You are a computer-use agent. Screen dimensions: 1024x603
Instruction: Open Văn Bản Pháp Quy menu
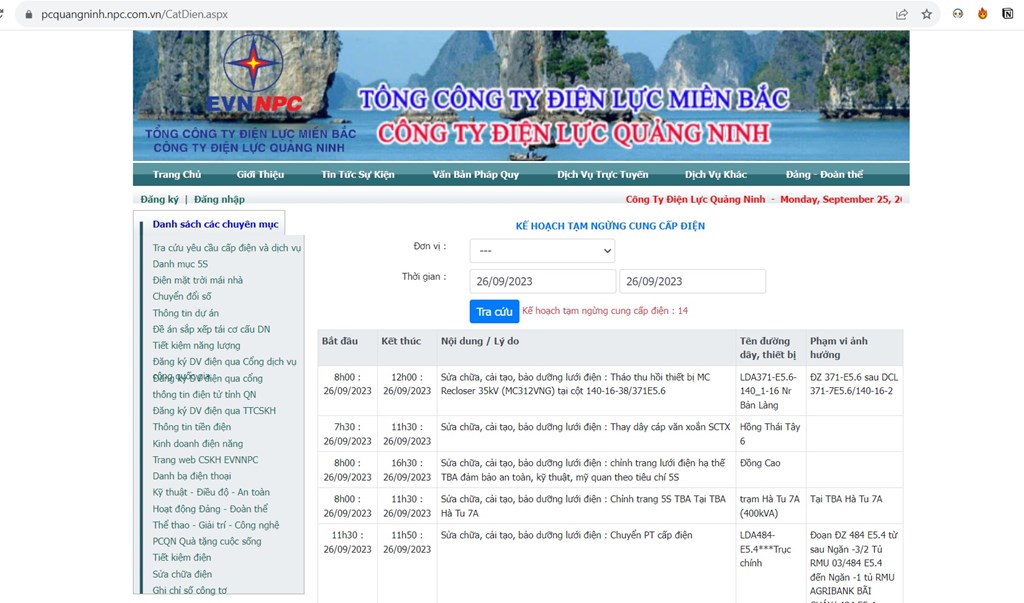475,175
